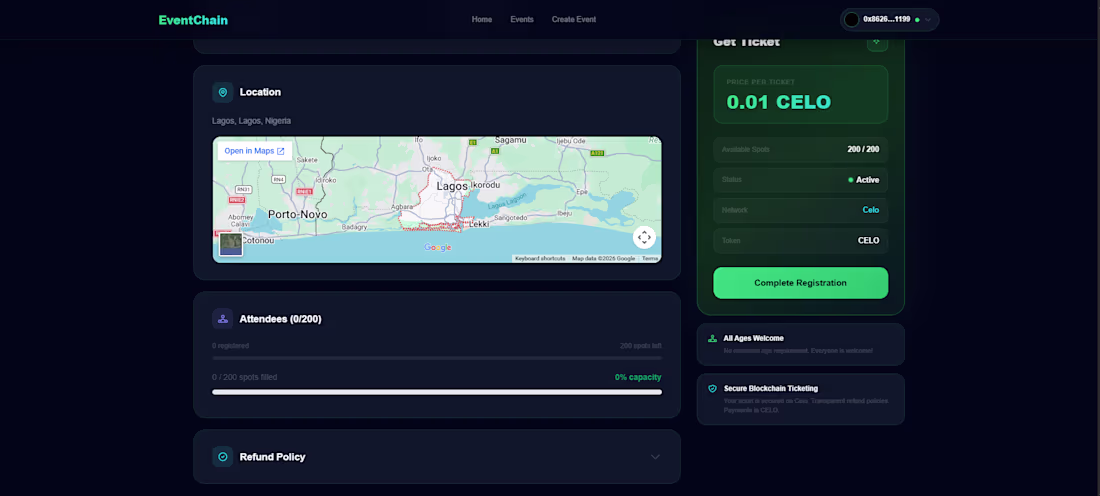Screen dimensions: 1100x496
Task: Open Keyboard shortcuts on the map
Action: click(540, 258)
